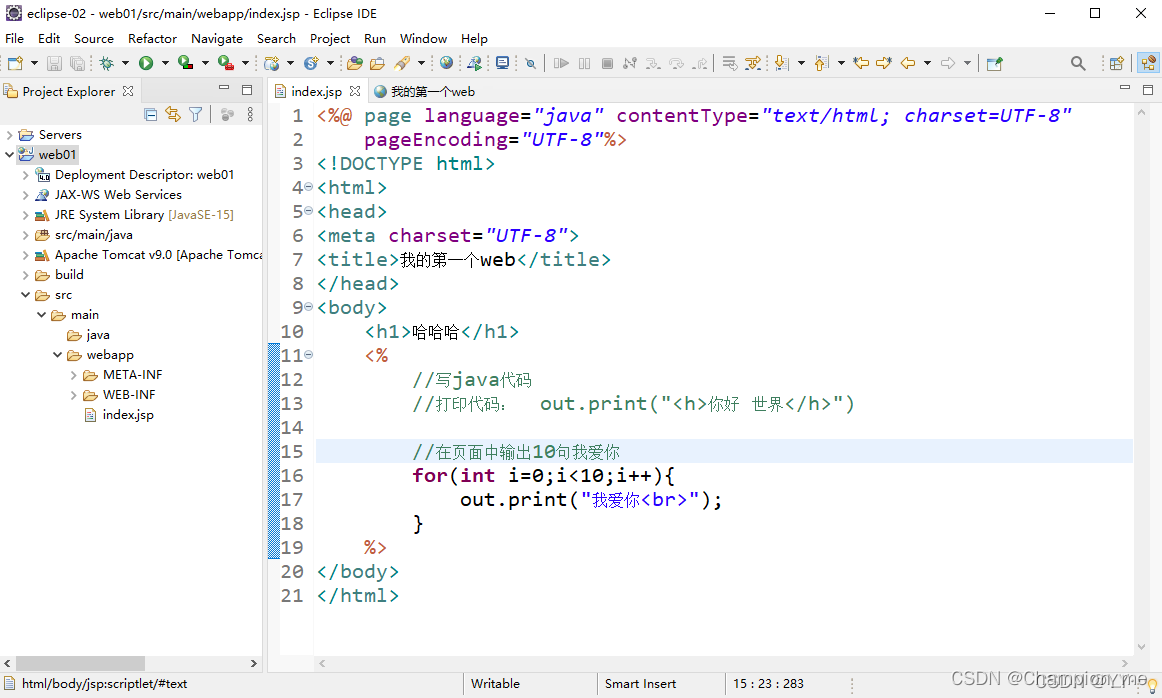Image resolution: width=1162 pixels, height=698 pixels.
Task: Click the Previous Annotation up-arrow icon
Action: (821, 64)
